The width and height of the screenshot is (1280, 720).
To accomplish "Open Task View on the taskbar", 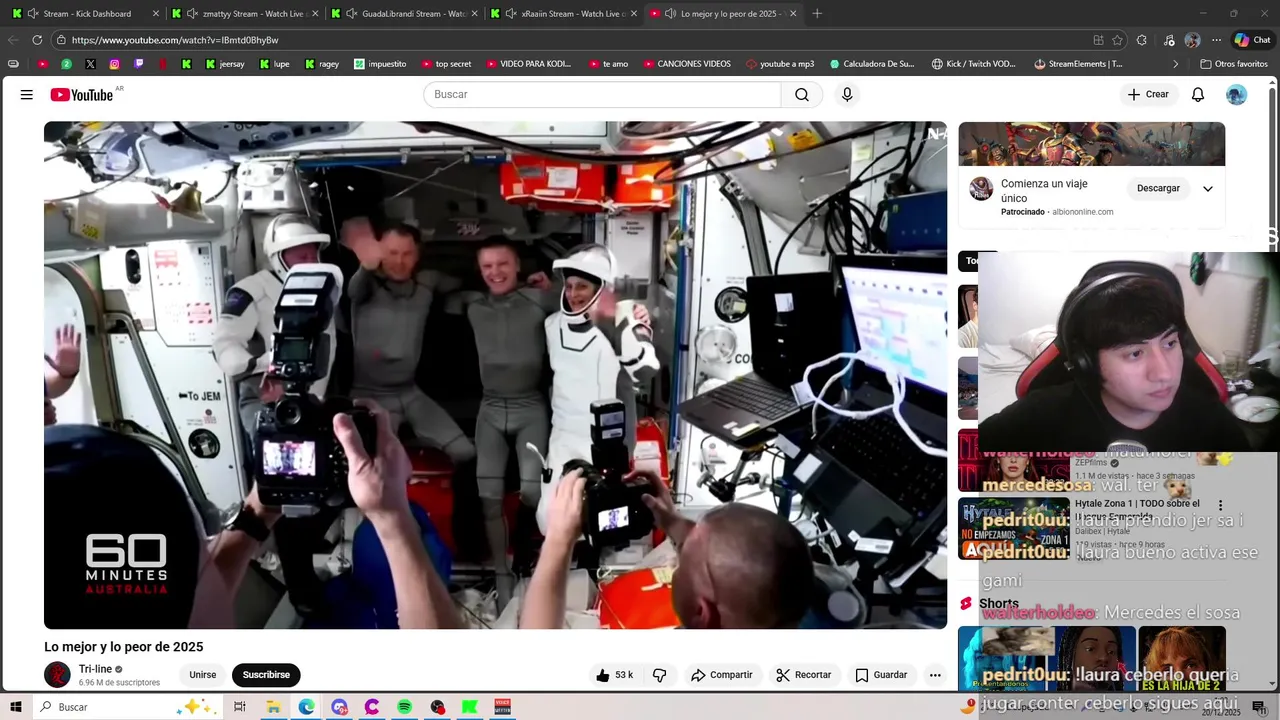I will pyautogui.click(x=240, y=707).
